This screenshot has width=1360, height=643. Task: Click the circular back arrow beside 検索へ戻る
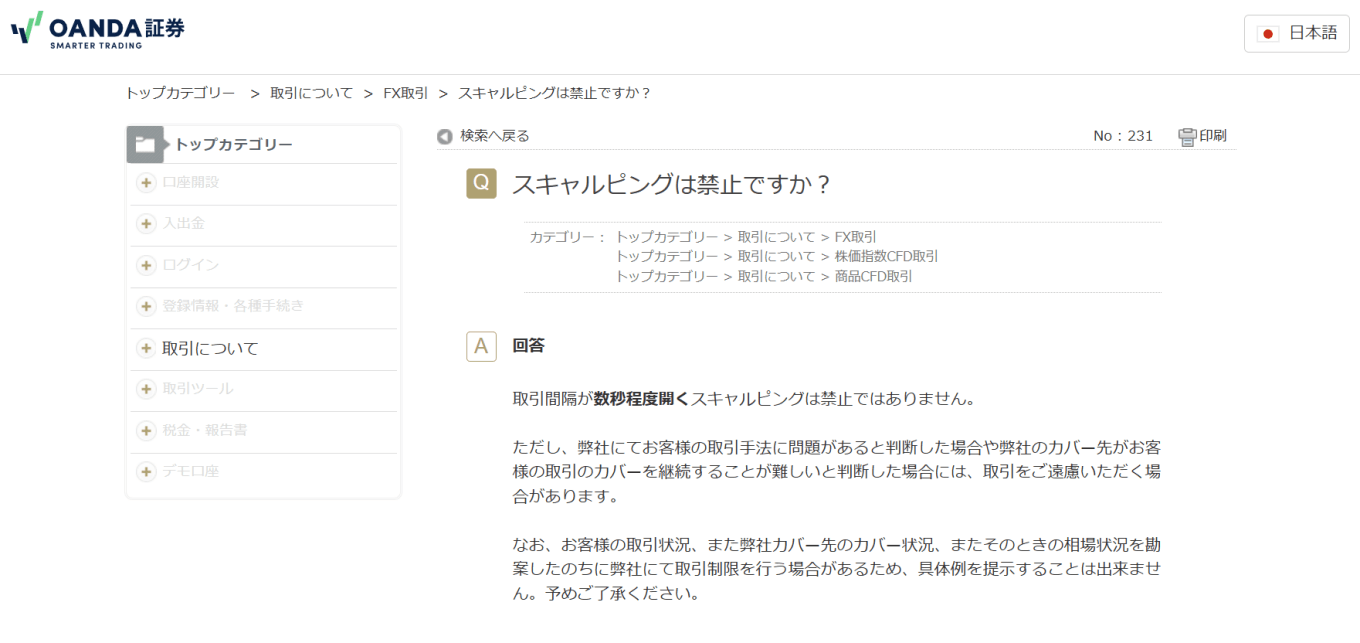pos(443,135)
